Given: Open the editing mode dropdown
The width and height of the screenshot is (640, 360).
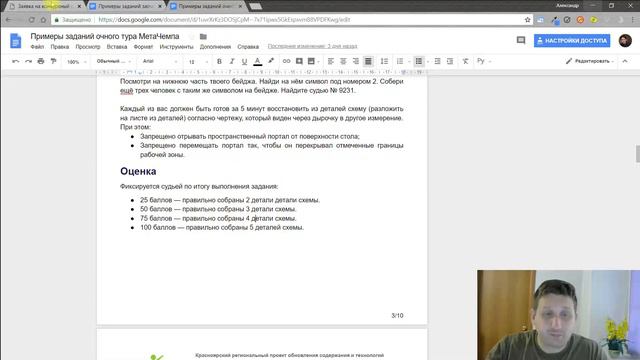Looking at the screenshot, I should (x=590, y=61).
